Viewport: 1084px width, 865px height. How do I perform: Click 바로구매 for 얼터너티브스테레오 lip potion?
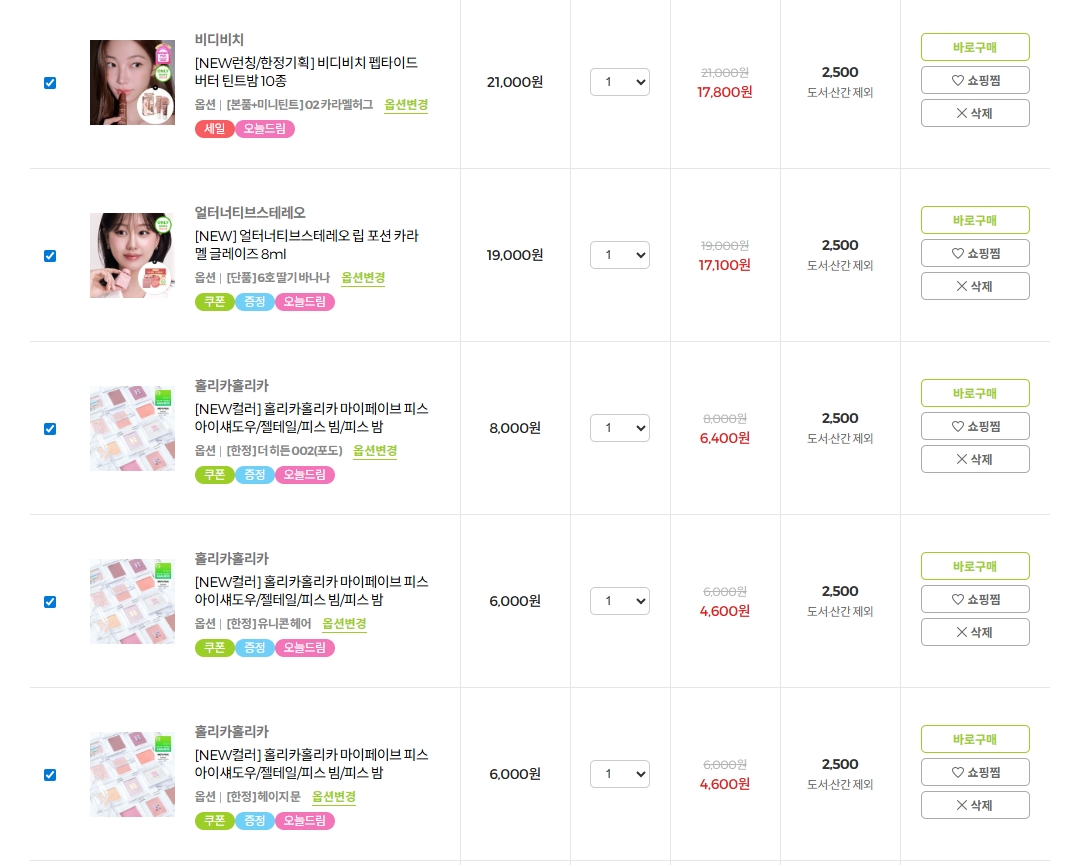(x=975, y=220)
